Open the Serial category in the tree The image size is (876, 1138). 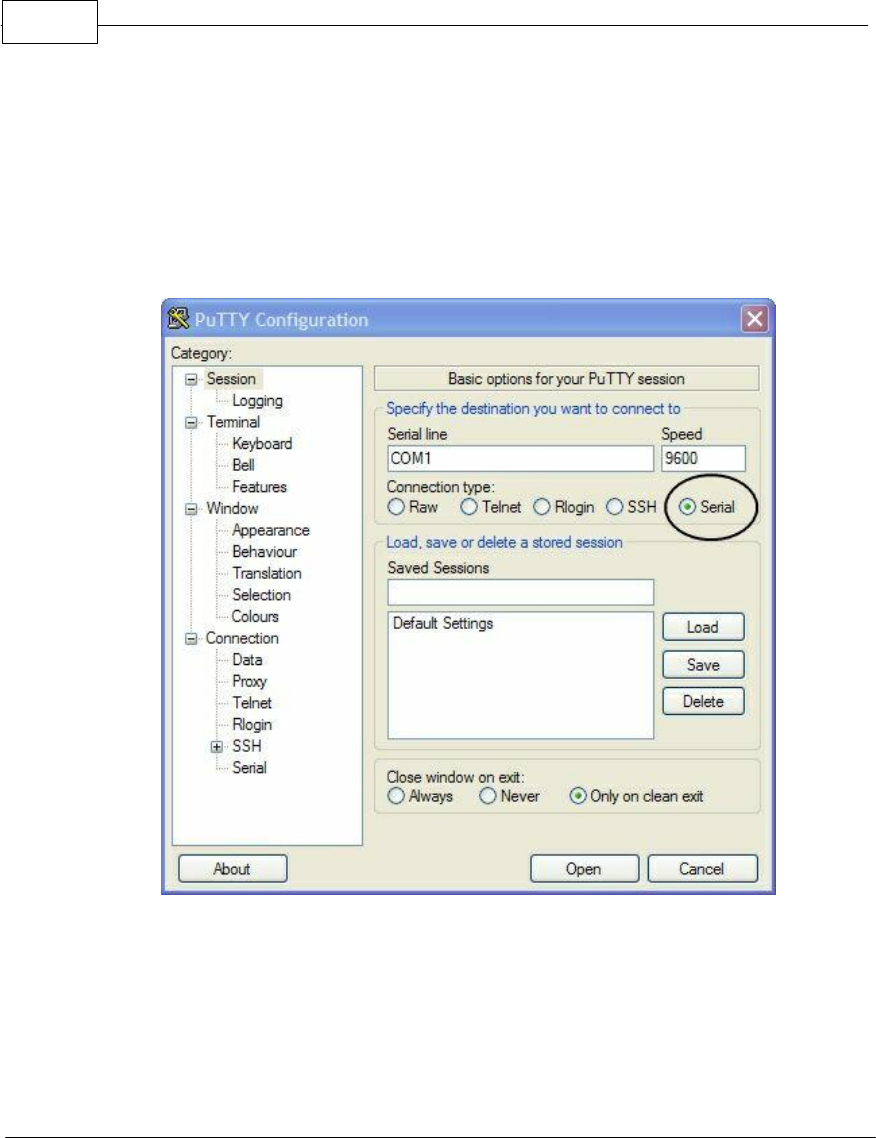pos(249,768)
